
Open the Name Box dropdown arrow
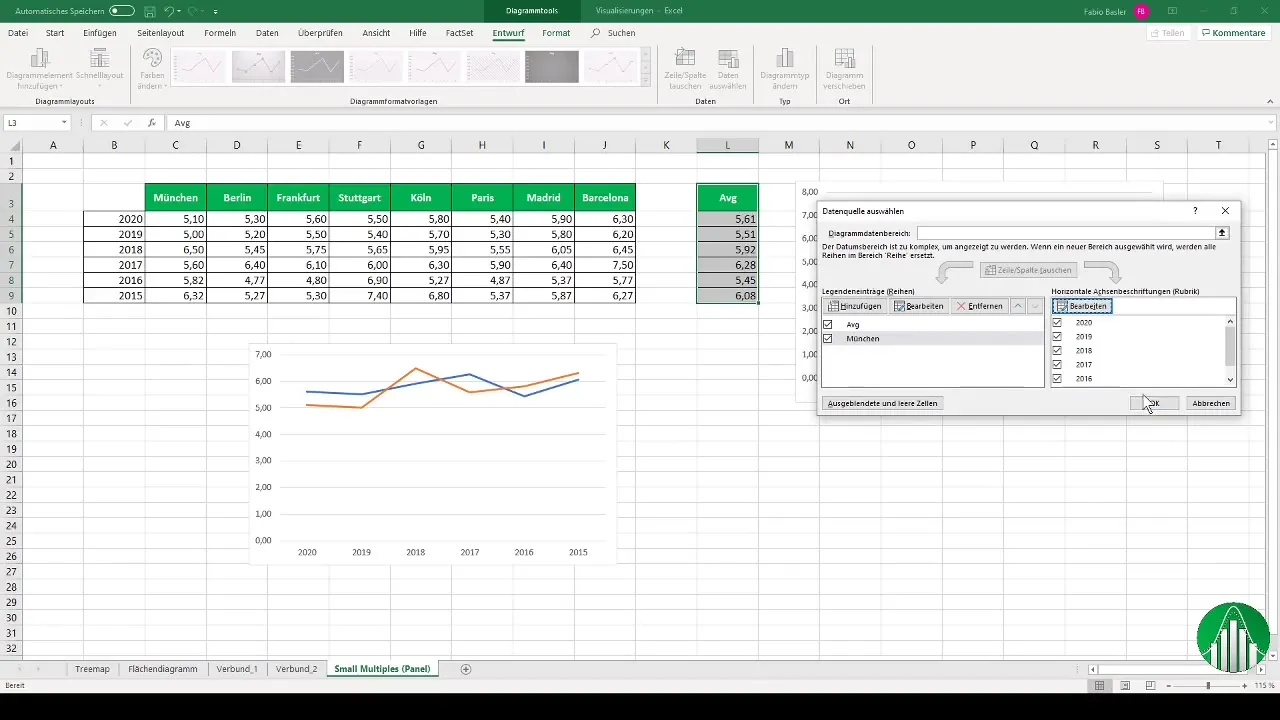point(64,122)
